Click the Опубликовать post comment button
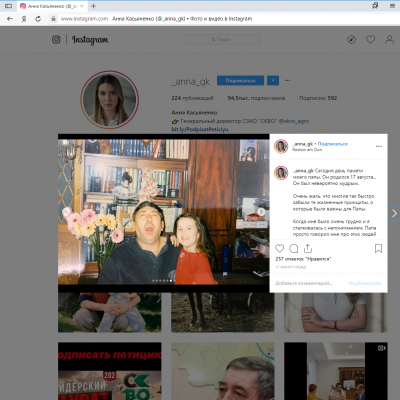Viewport: 400px width, 400px height. pos(365,283)
